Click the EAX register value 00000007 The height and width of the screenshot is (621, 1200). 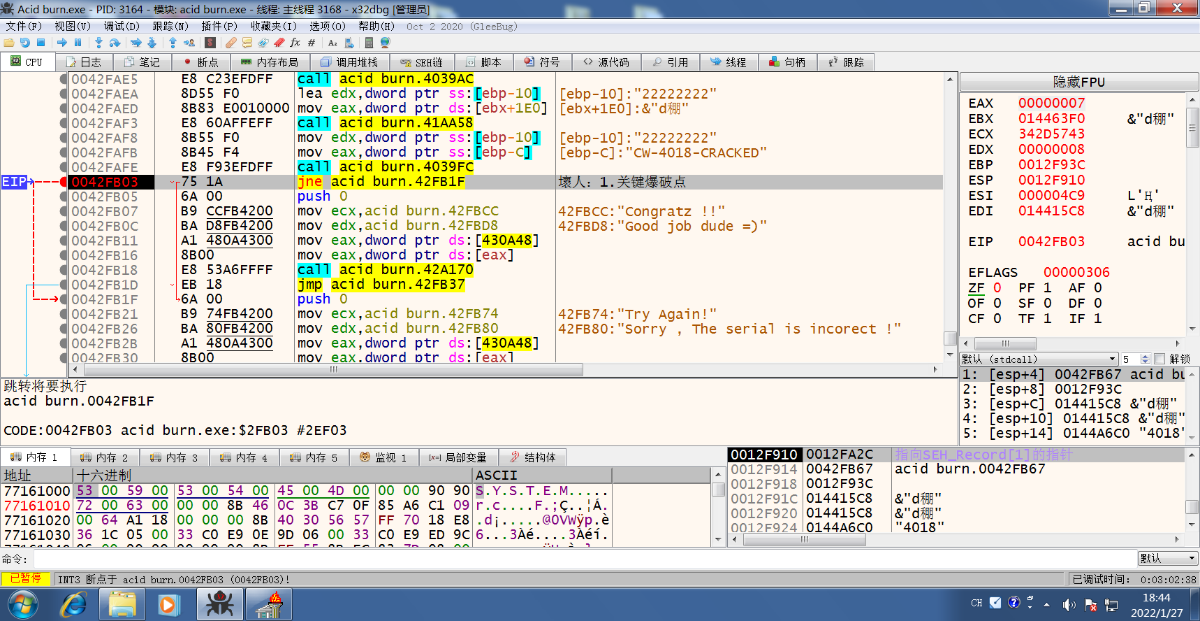click(1052, 103)
